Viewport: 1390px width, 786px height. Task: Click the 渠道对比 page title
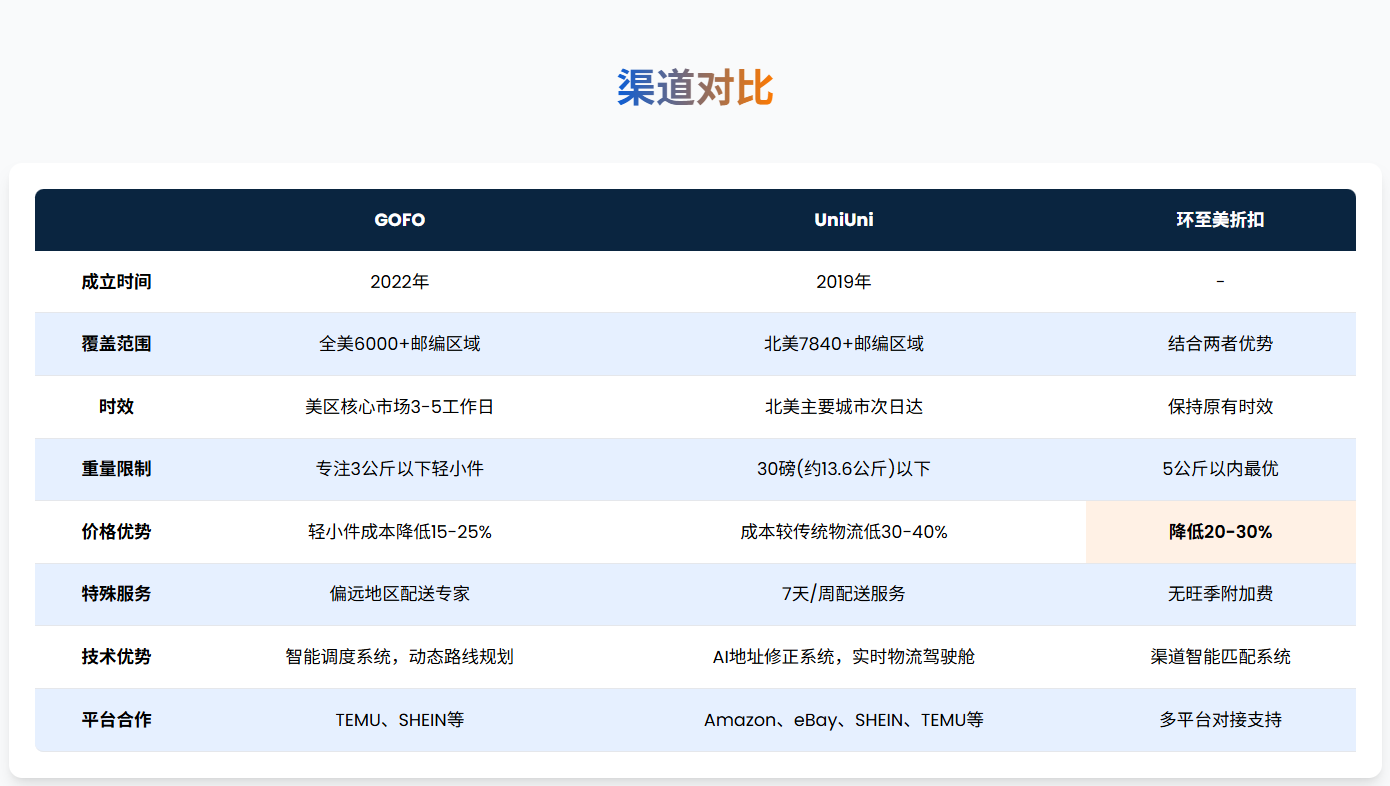694,89
